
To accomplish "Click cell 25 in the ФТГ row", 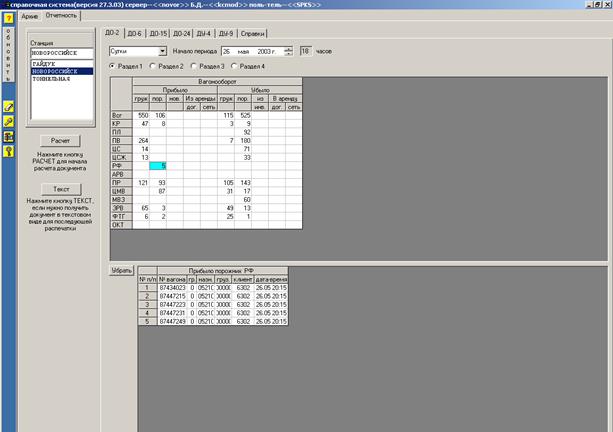I will click(226, 217).
